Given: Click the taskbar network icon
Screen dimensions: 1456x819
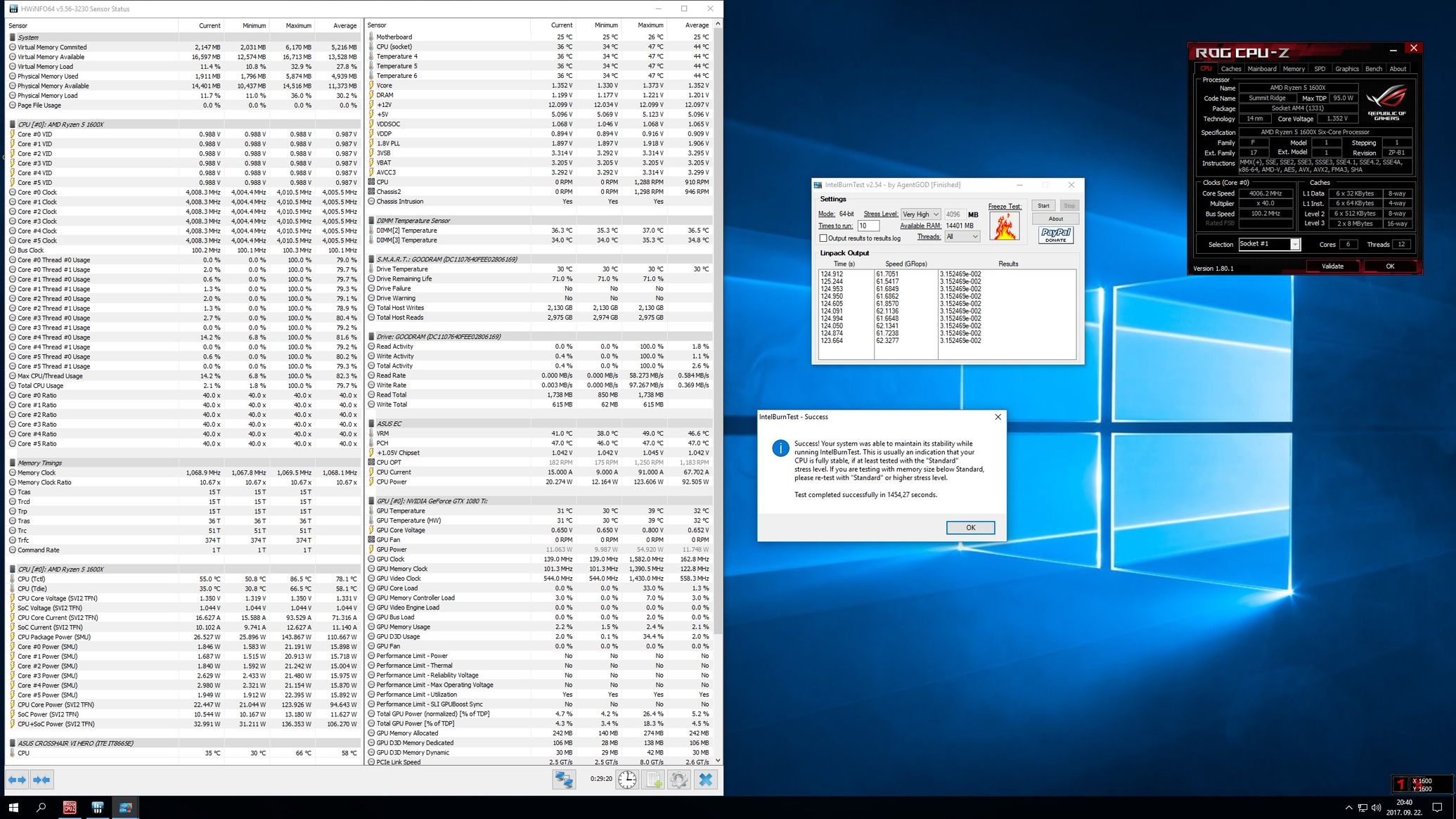Looking at the screenshot, I should point(1362,807).
